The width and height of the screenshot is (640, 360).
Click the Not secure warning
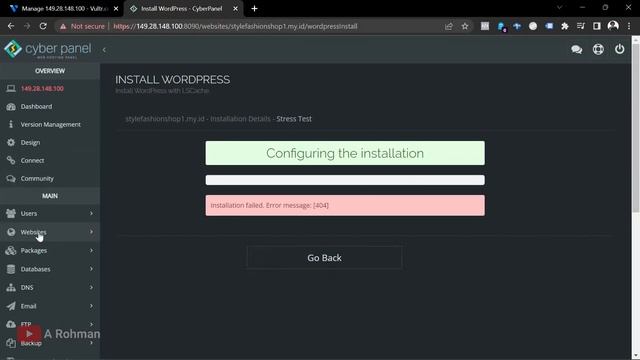(82, 26)
